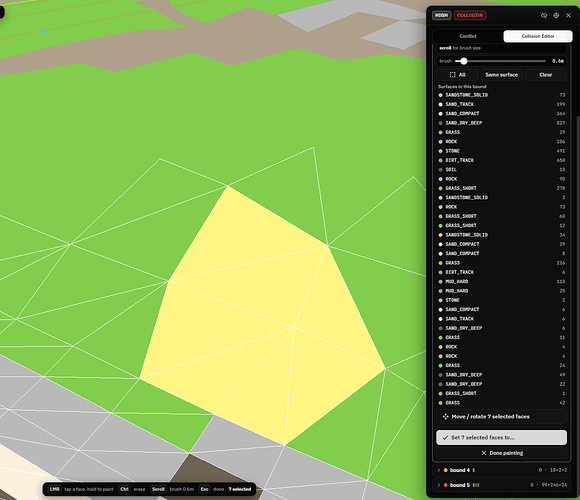Select the Collision Editor tab
This screenshot has height=500, width=580.
point(538,36)
